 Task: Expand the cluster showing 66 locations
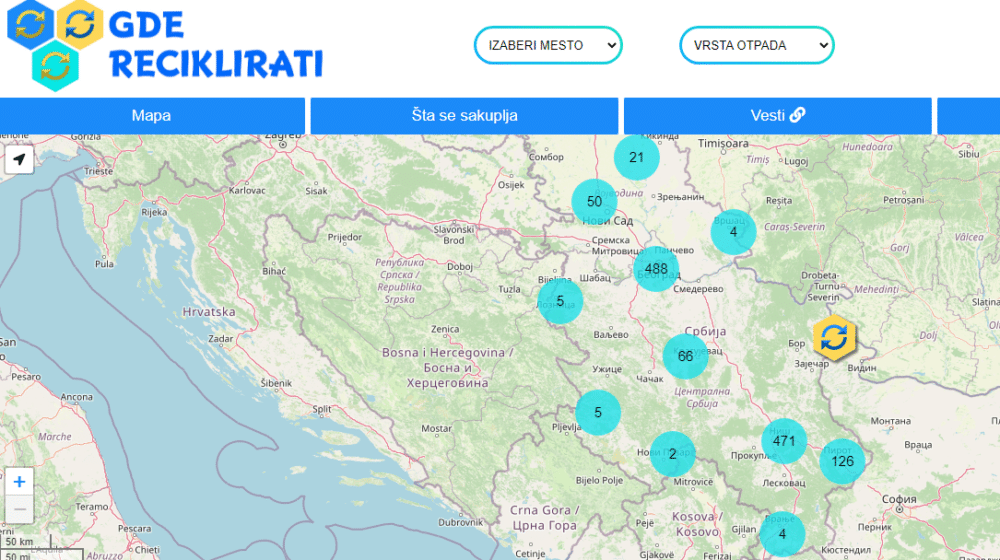tap(686, 357)
